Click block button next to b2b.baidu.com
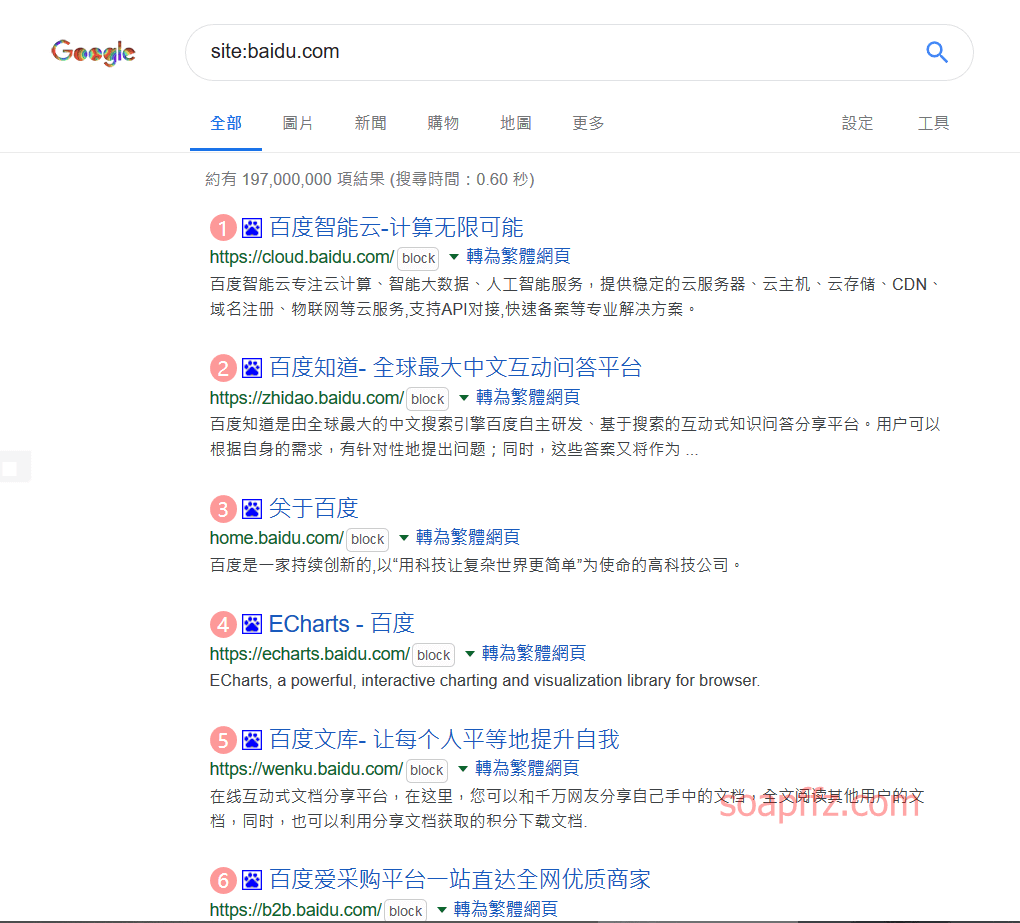The width and height of the screenshot is (1020, 923). (x=405, y=911)
